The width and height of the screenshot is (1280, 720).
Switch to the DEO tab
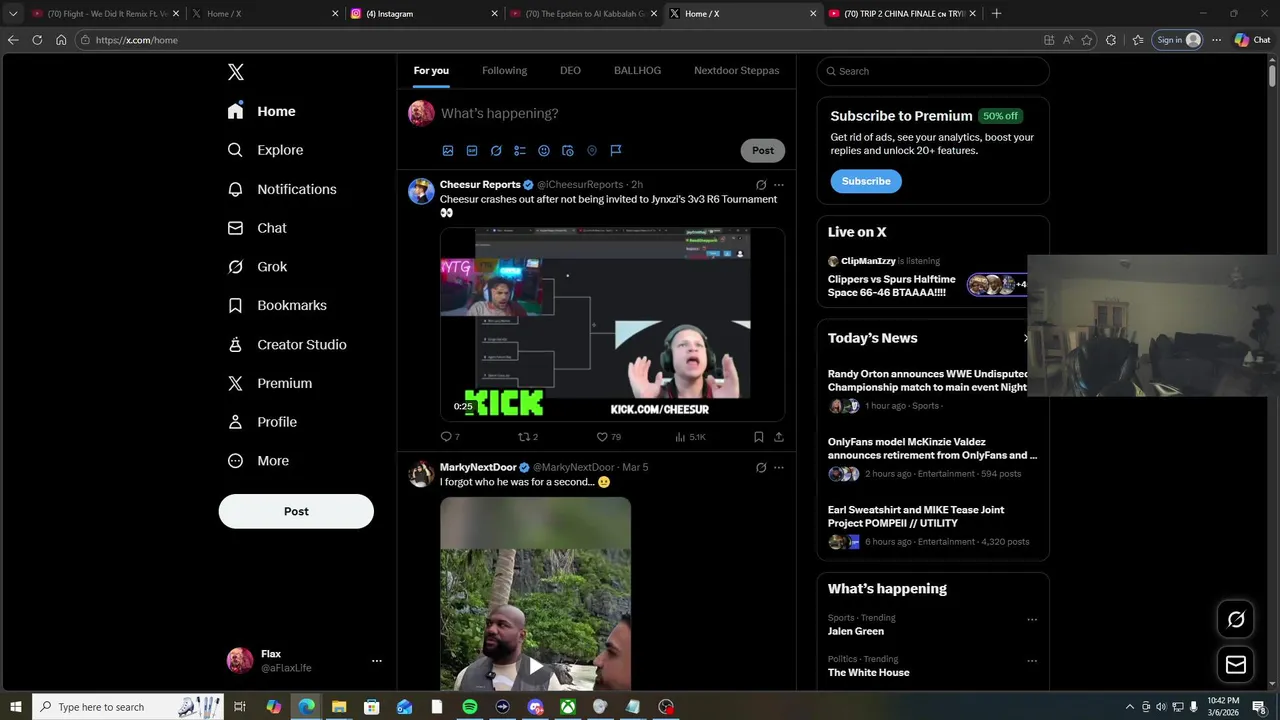[570, 70]
